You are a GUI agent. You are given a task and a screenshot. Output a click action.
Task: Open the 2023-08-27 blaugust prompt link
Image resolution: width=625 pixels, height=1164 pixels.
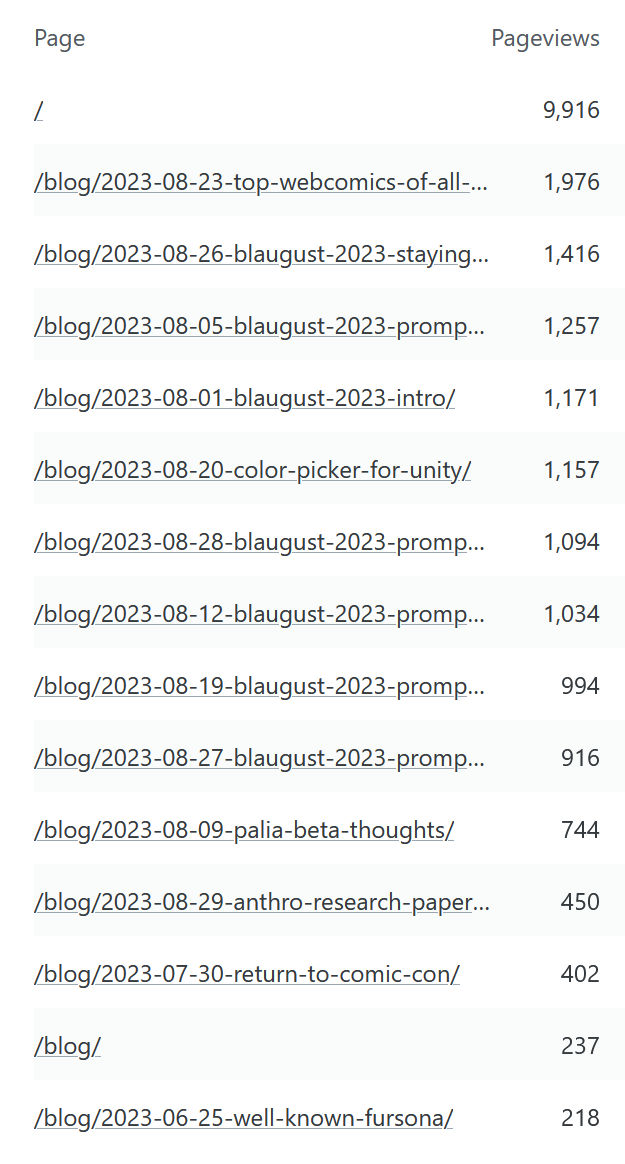(260, 758)
